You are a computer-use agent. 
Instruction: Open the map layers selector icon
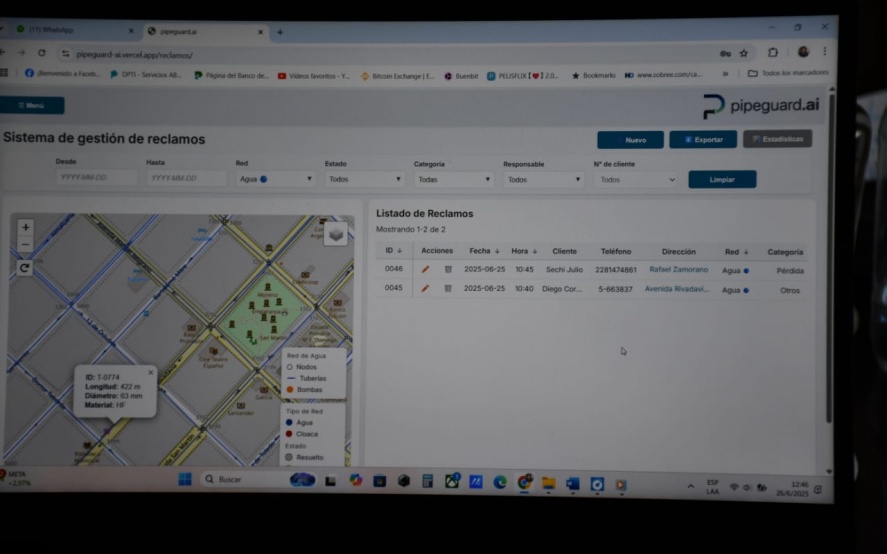click(x=336, y=233)
